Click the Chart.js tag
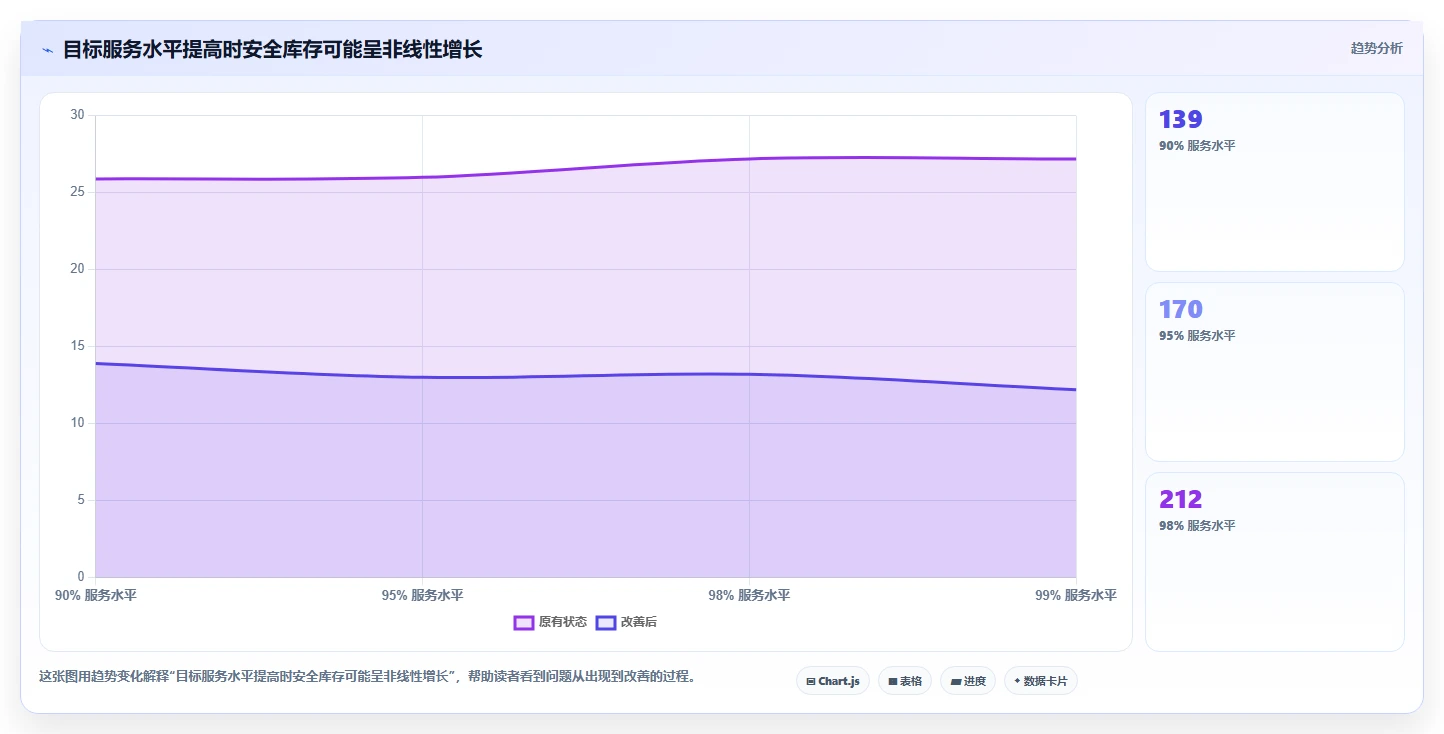This screenshot has width=1444, height=734. pos(833,681)
